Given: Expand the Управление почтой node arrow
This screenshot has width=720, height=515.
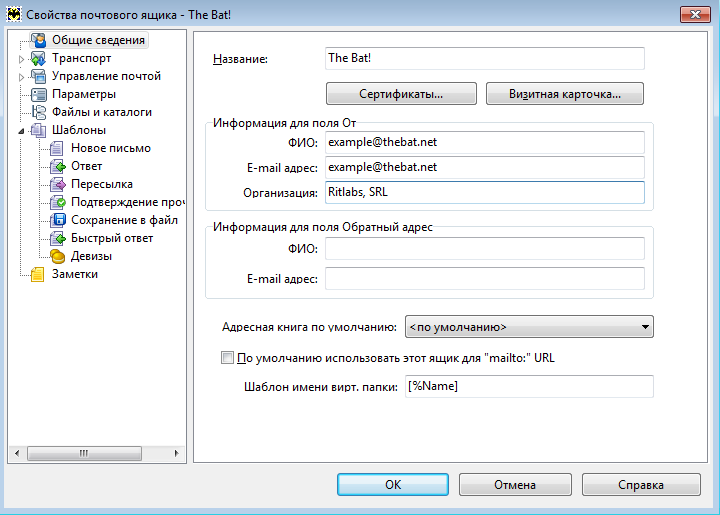Looking at the screenshot, I should pyautogui.click(x=21, y=77).
